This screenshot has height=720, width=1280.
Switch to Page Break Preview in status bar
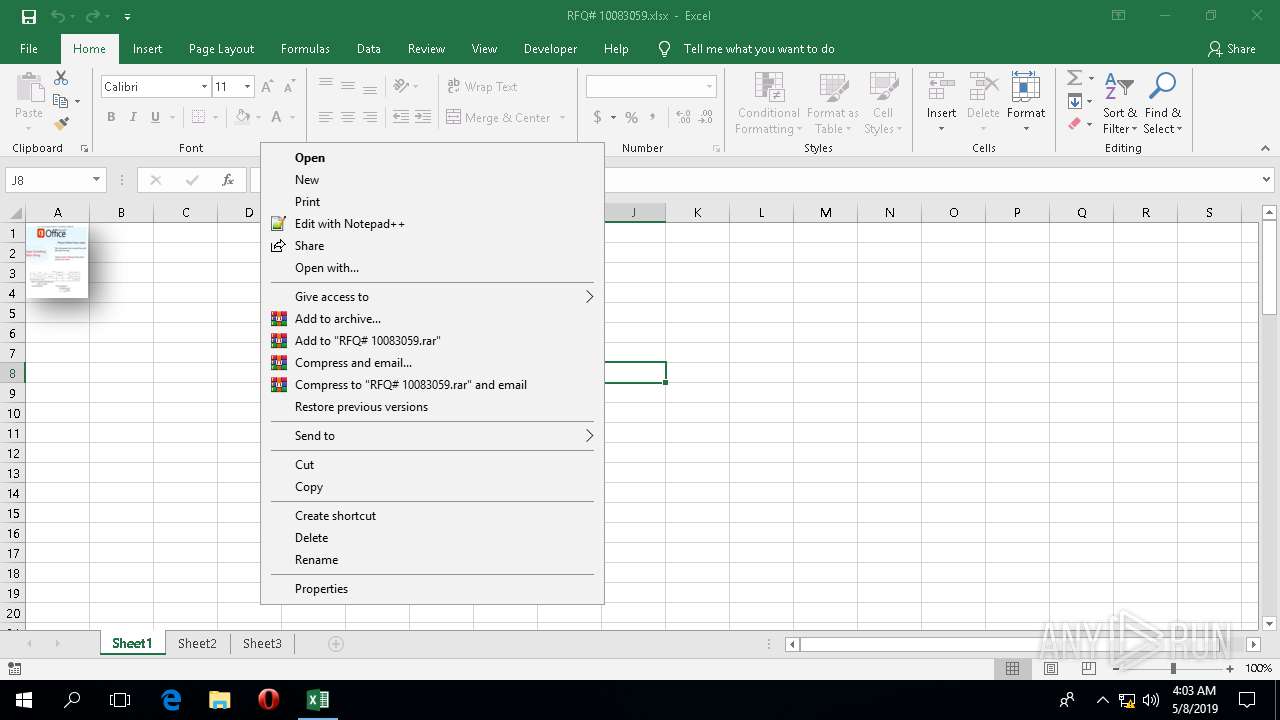tap(1088, 669)
